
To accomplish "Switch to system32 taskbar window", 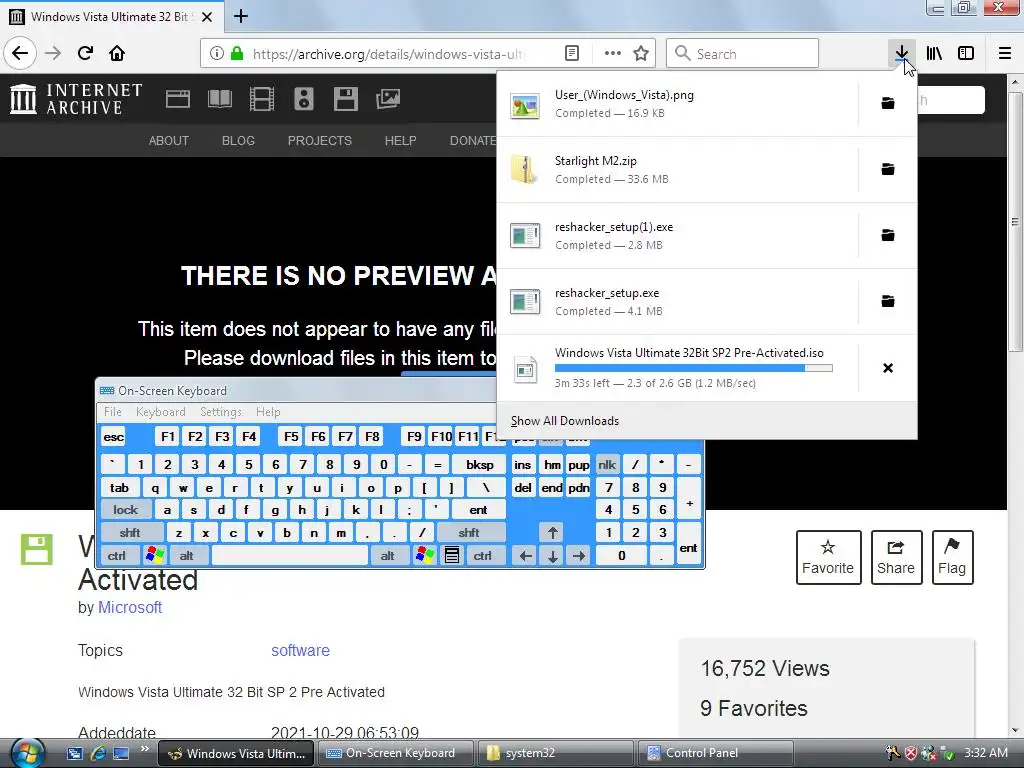I will pyautogui.click(x=555, y=753).
